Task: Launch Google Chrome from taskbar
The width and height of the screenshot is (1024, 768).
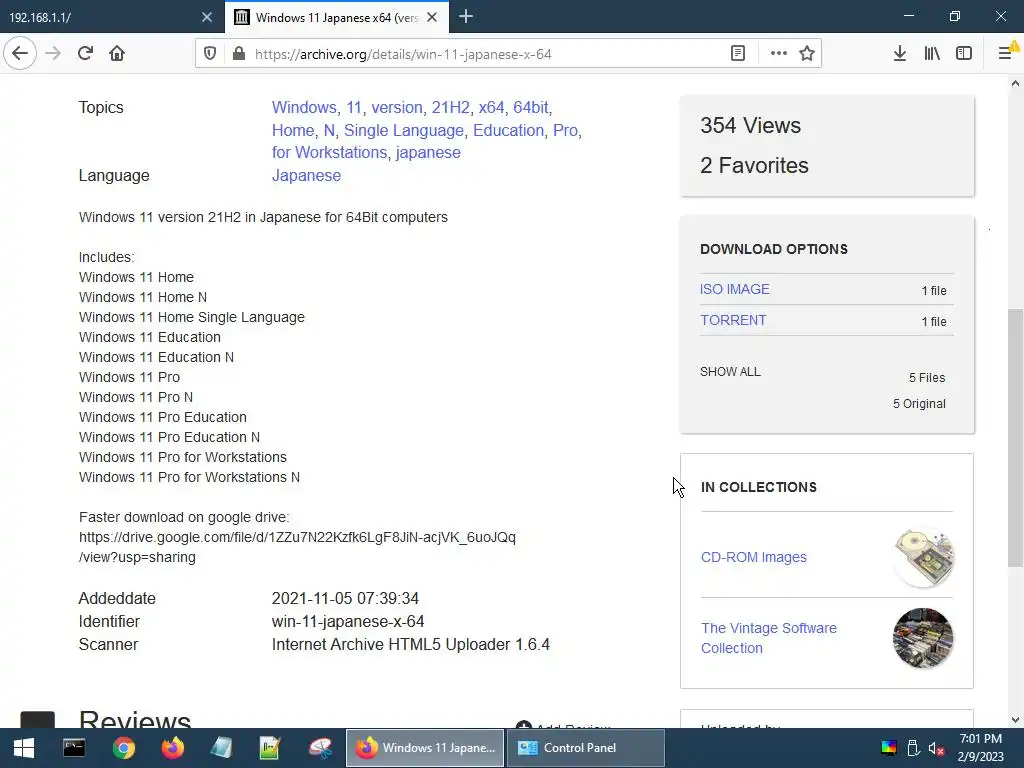Action: [x=123, y=748]
